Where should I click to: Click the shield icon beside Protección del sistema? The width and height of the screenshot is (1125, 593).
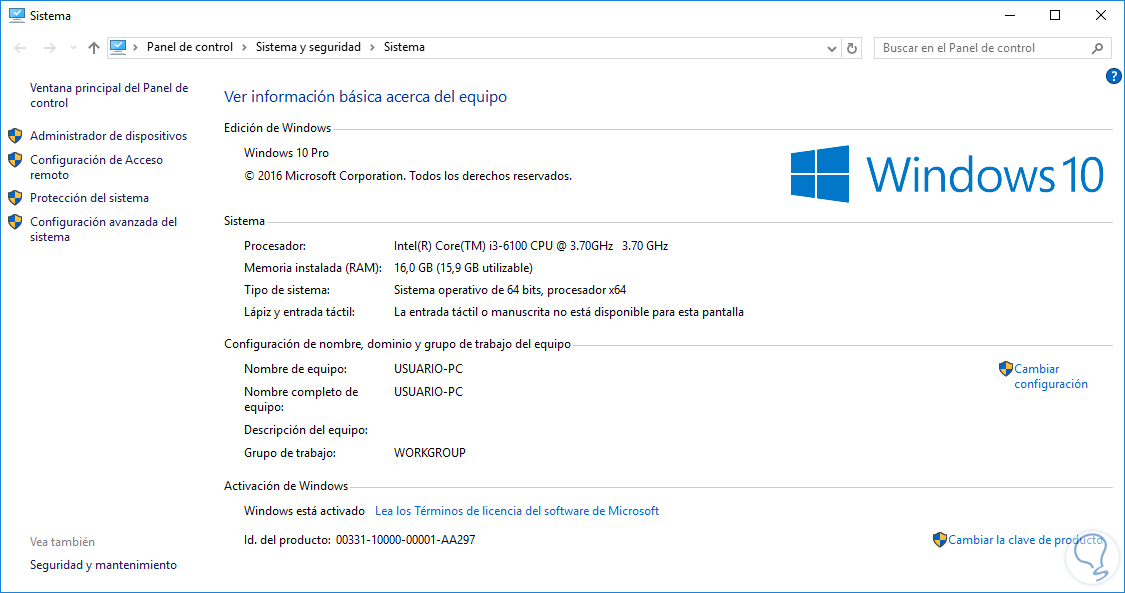(15, 197)
